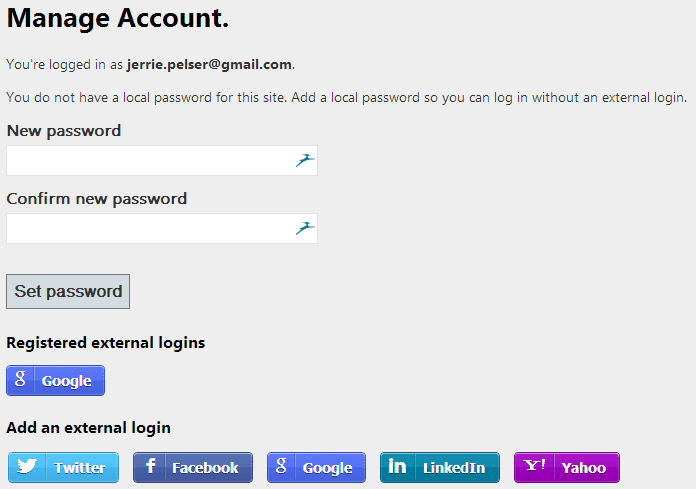
Task: Focus the Confirm new password input field
Action: click(150, 228)
